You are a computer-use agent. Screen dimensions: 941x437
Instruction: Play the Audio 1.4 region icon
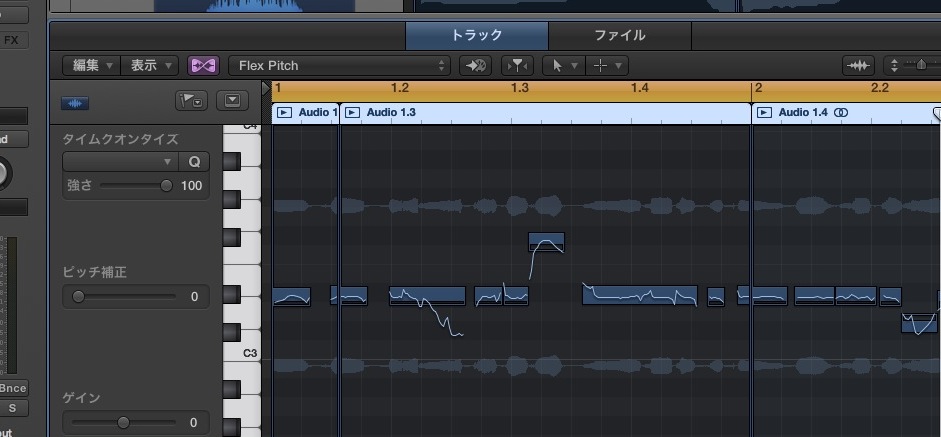click(765, 112)
